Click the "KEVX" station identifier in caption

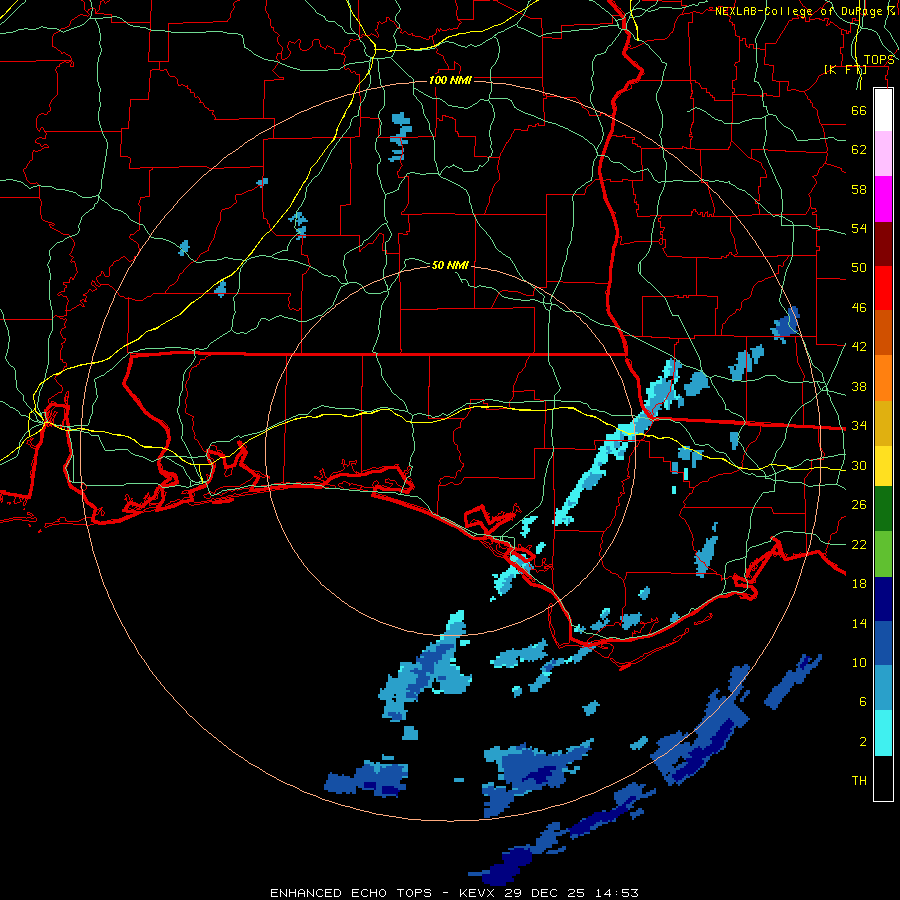[x=479, y=893]
